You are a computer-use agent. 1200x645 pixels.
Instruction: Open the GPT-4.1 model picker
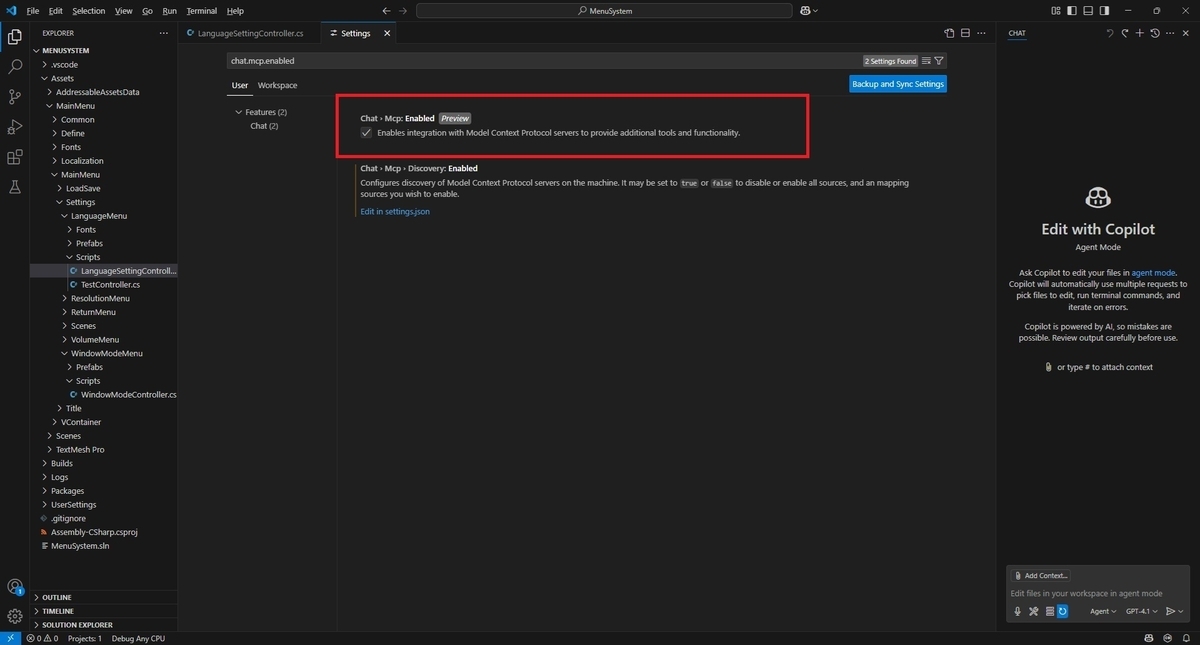[x=1141, y=611]
